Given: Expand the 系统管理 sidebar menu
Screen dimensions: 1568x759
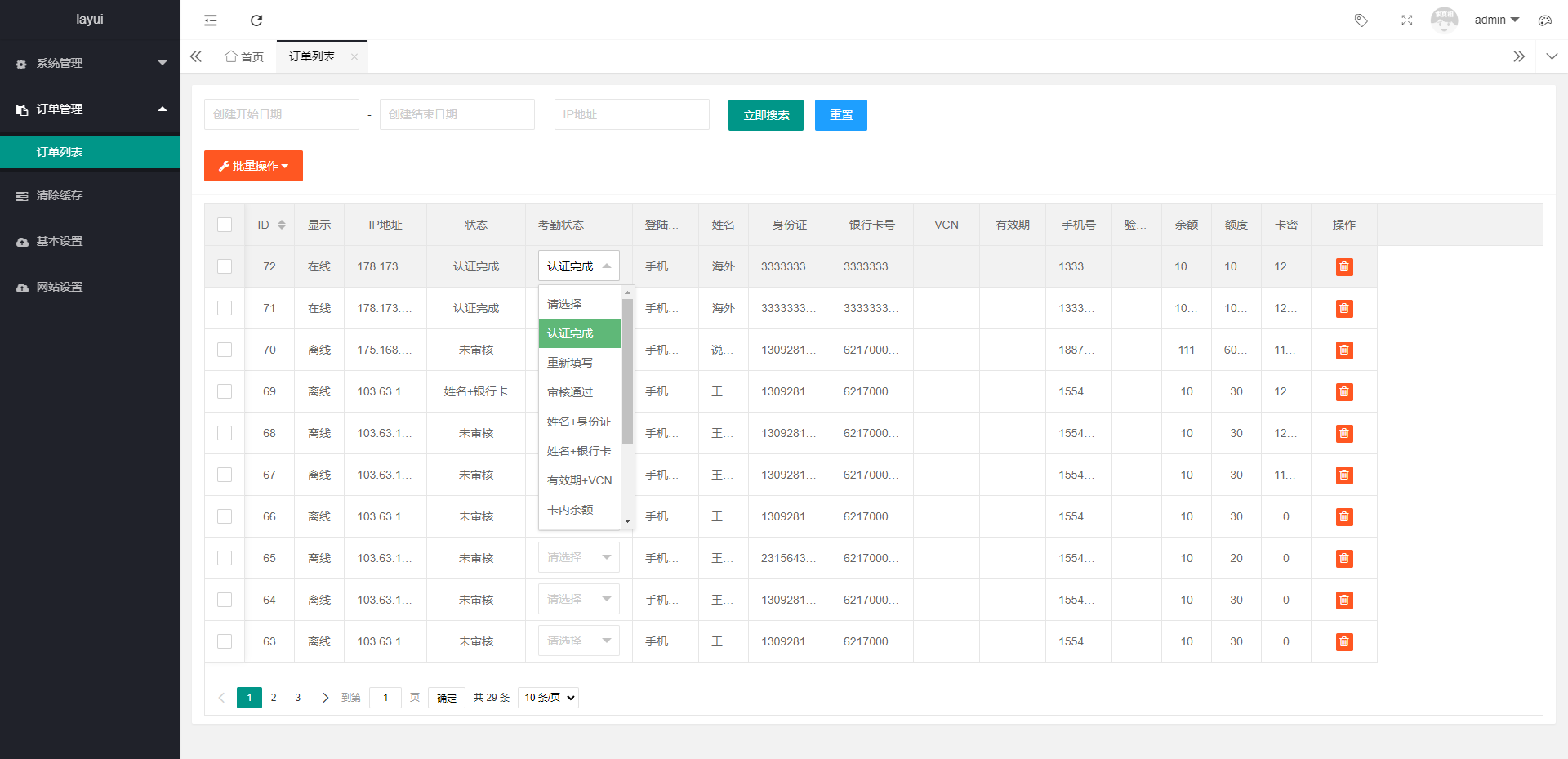Looking at the screenshot, I should point(90,63).
